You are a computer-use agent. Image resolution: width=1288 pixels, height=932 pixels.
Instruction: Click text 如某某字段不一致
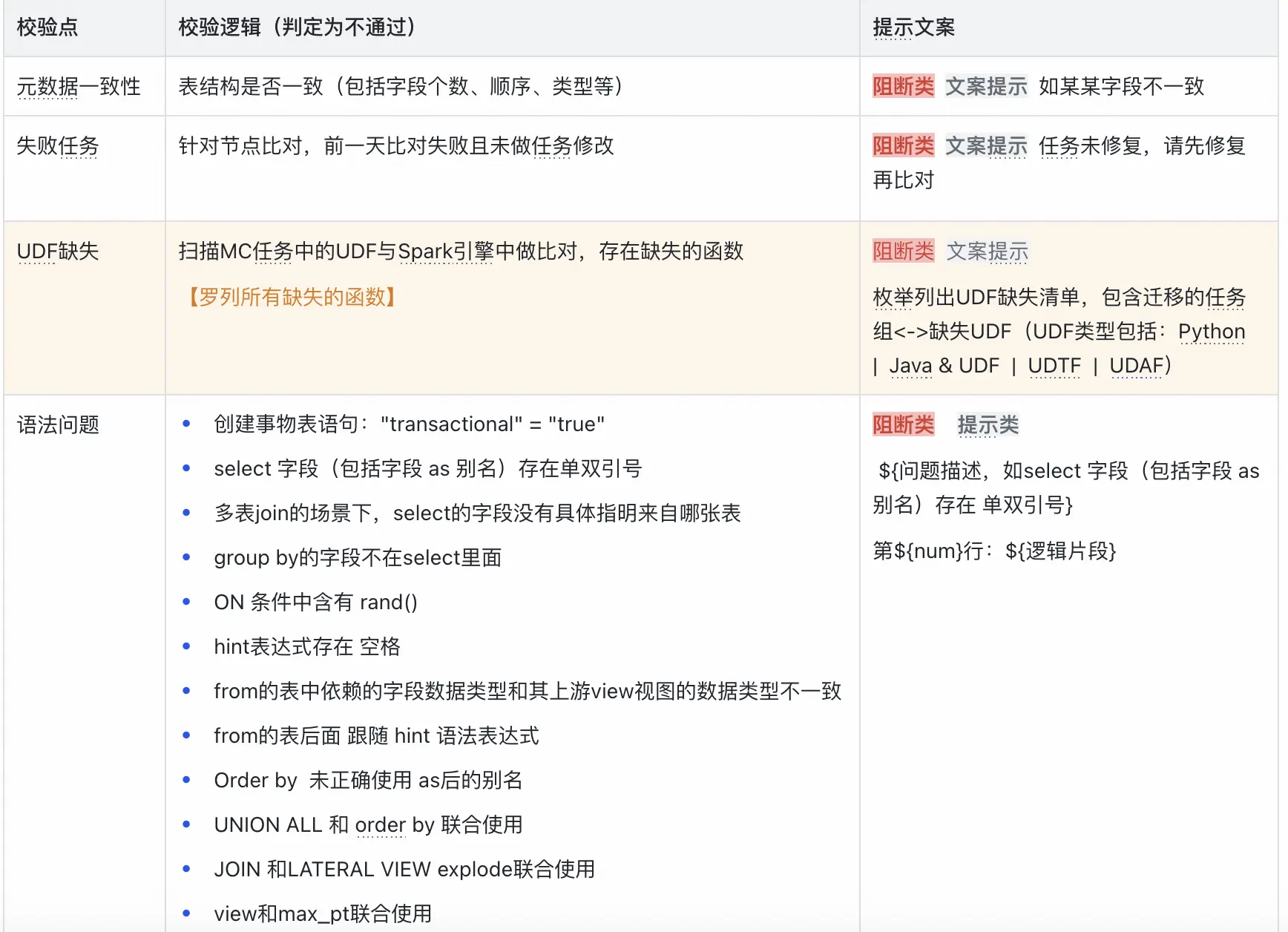(1122, 87)
